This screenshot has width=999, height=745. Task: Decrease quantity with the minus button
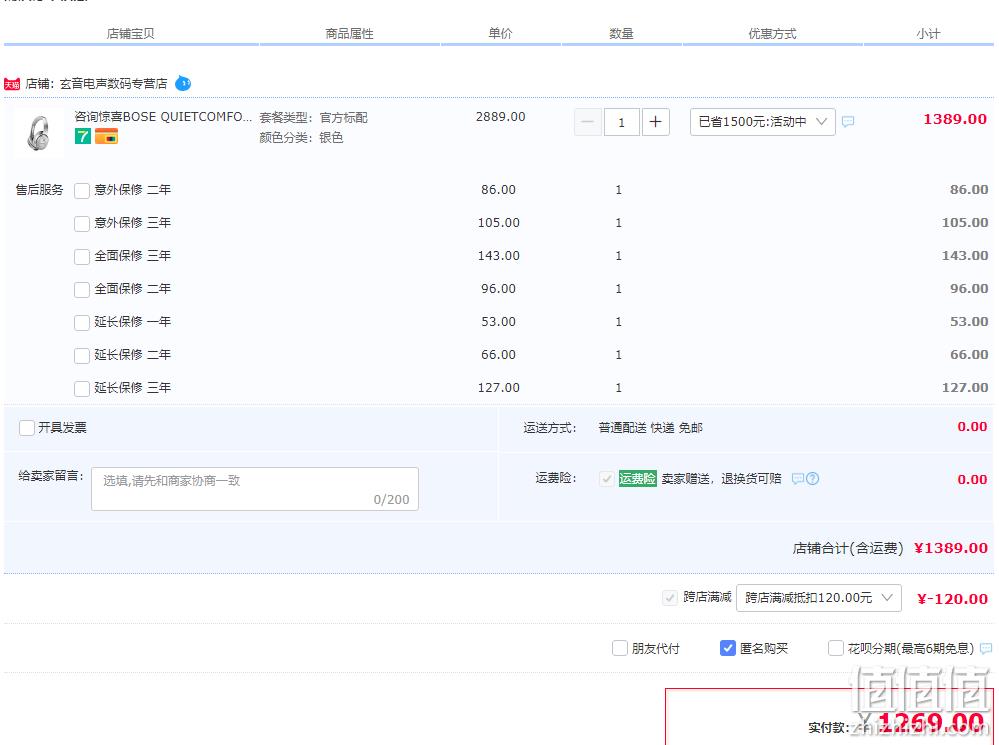click(587, 122)
